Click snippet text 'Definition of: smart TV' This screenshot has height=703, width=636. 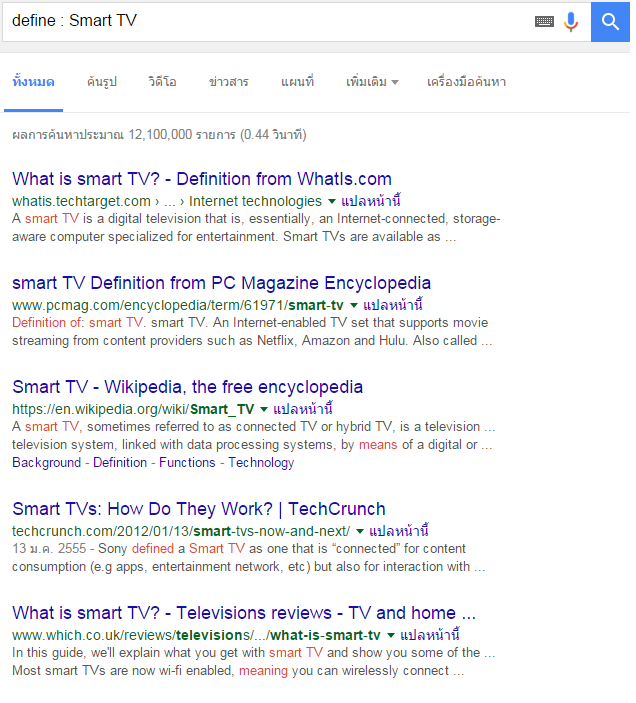point(78,323)
